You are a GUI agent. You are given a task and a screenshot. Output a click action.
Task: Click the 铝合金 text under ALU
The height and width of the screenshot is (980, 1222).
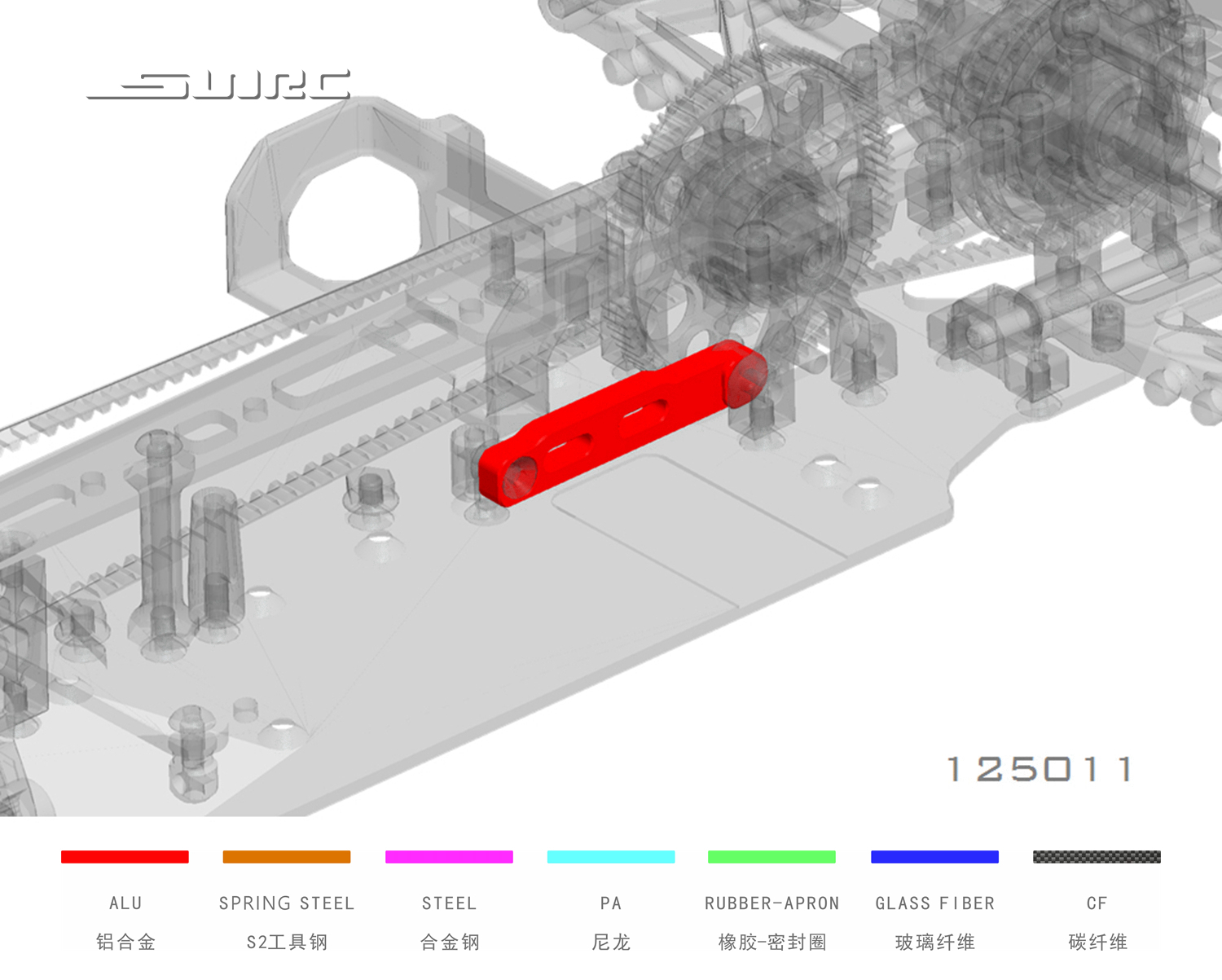(x=125, y=943)
